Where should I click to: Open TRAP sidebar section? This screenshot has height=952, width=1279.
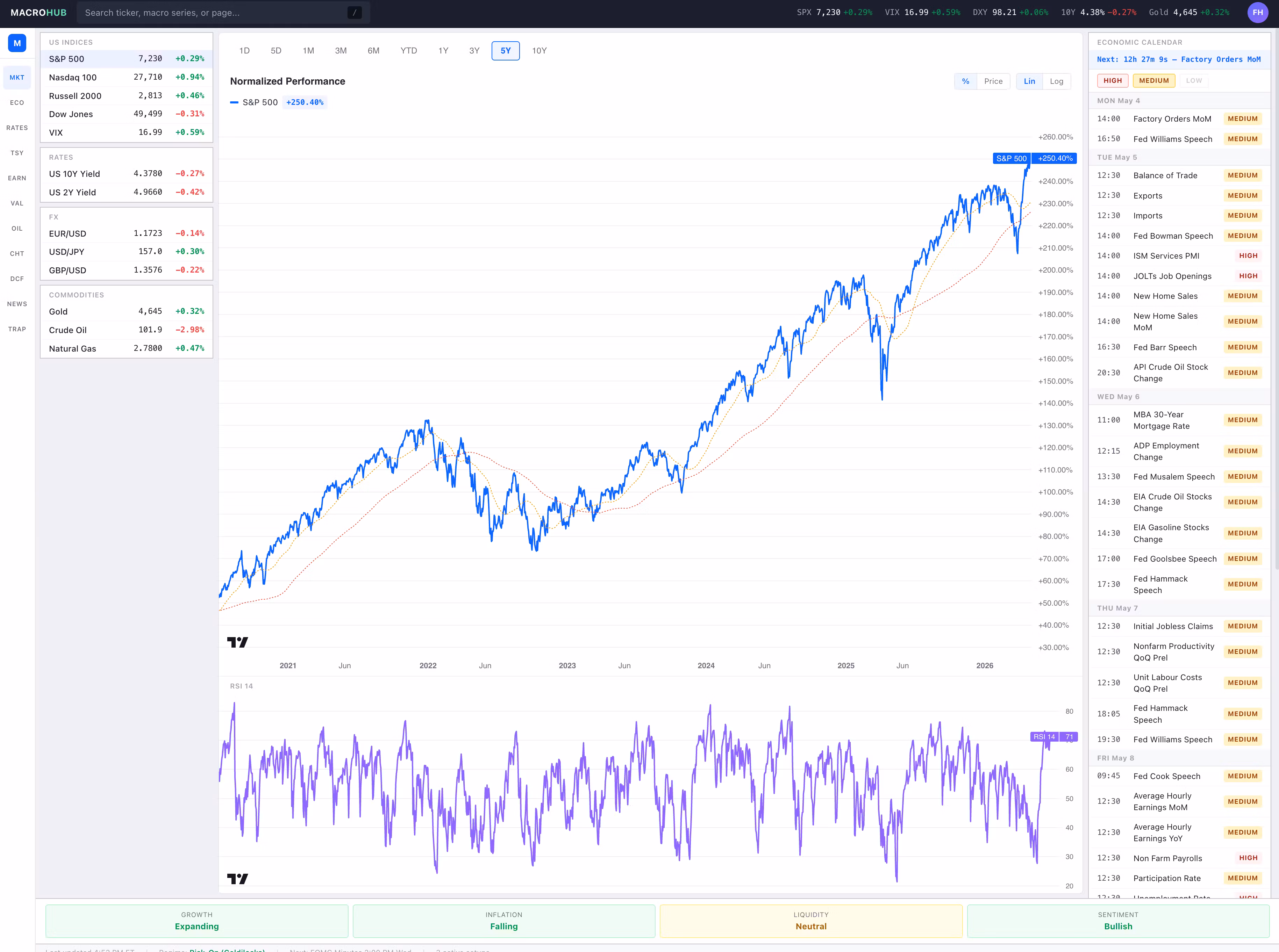coord(17,329)
